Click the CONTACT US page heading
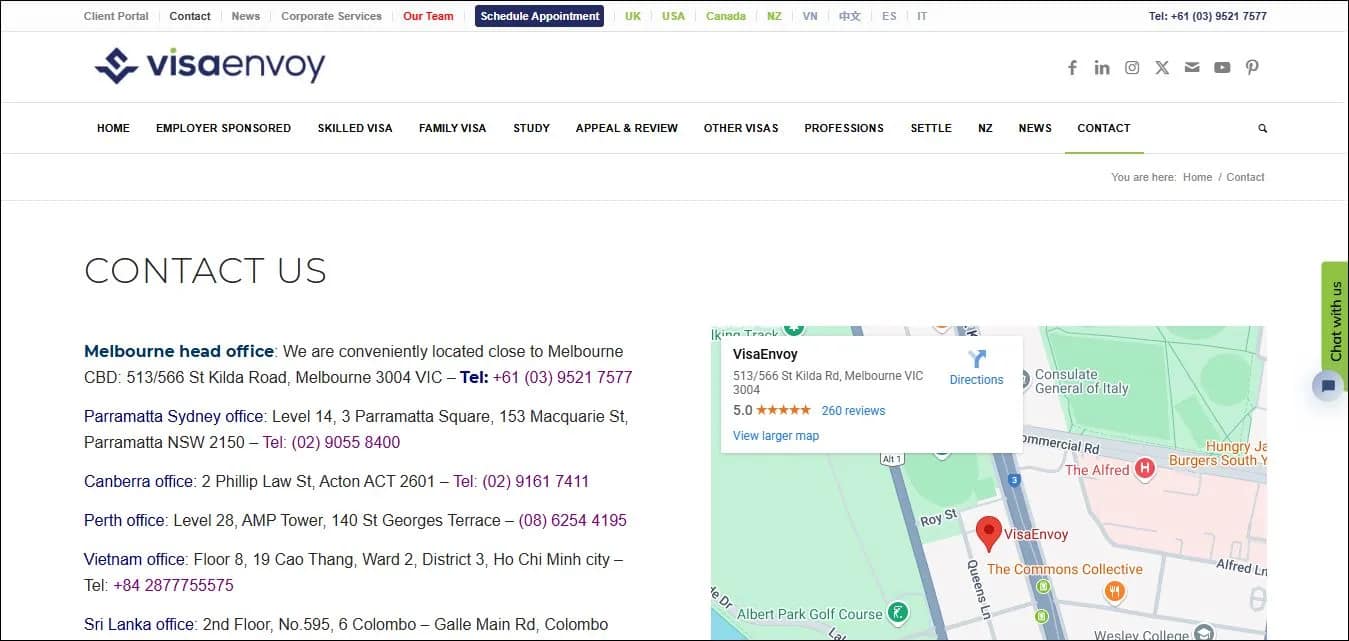The image size is (1349, 641). click(x=205, y=271)
